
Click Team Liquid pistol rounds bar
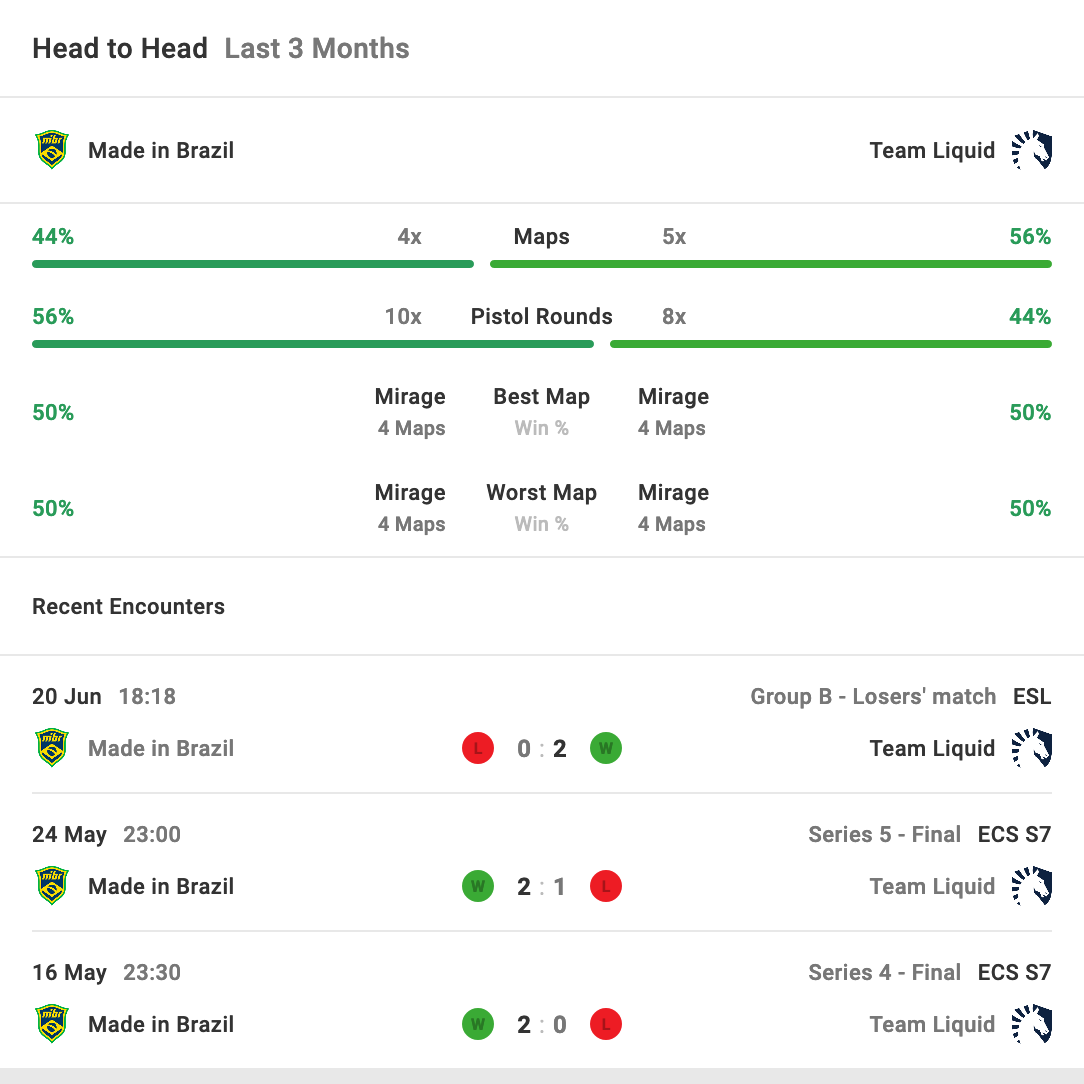830,344
